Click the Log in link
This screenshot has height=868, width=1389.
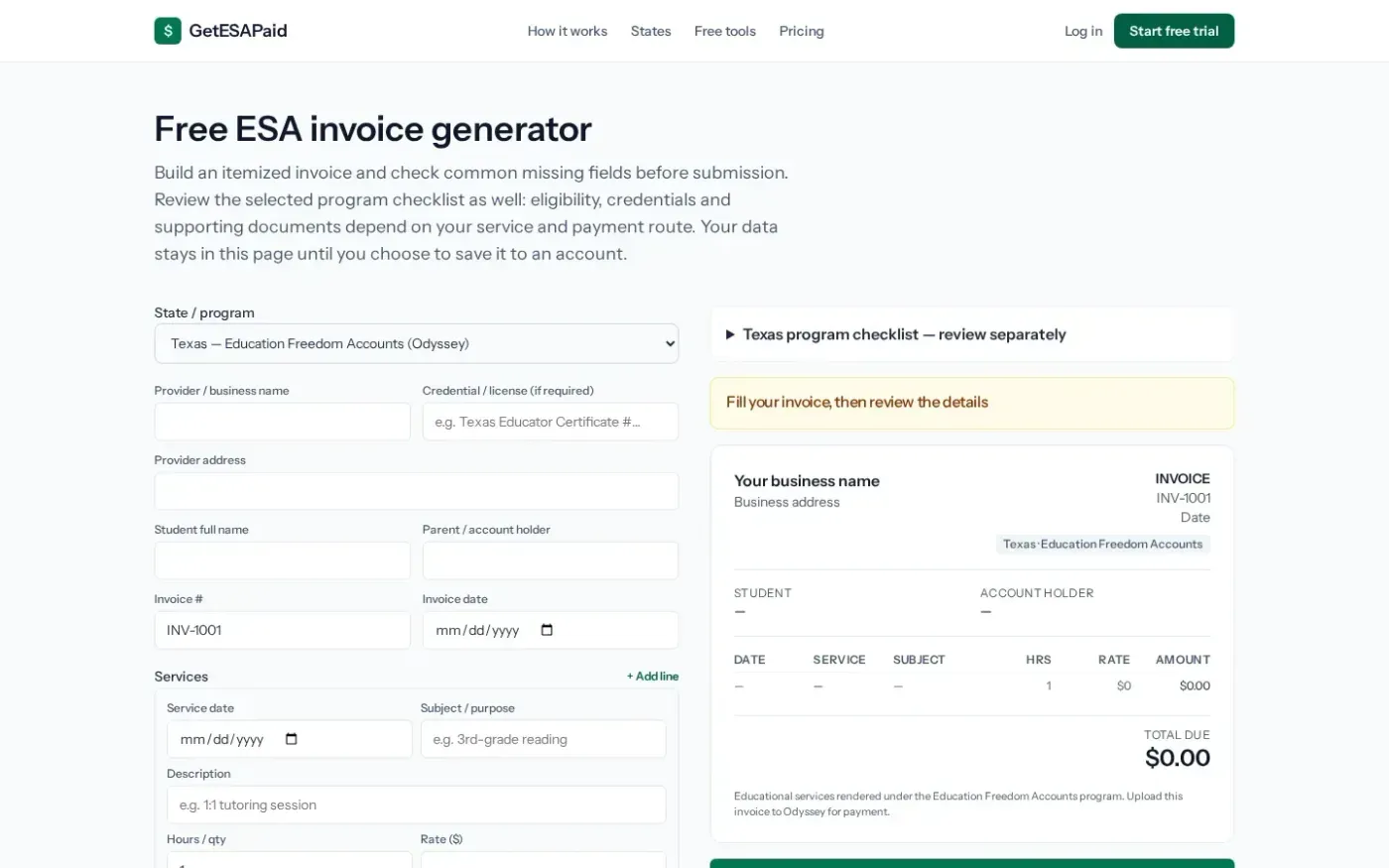[x=1083, y=31]
